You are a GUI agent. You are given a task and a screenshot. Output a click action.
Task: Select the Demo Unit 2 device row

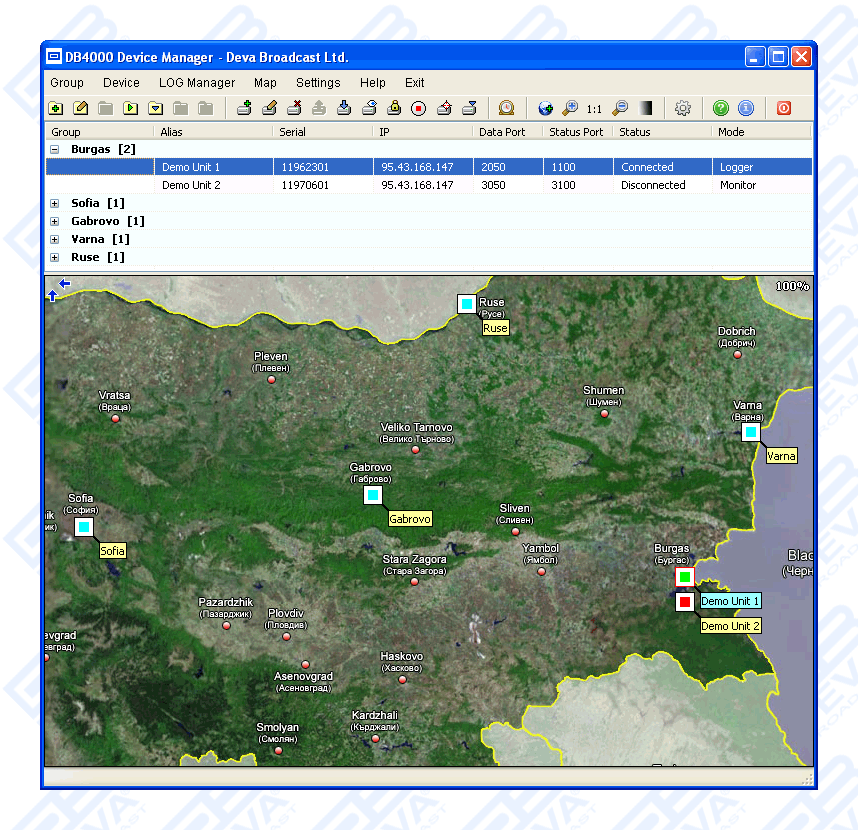(191, 185)
